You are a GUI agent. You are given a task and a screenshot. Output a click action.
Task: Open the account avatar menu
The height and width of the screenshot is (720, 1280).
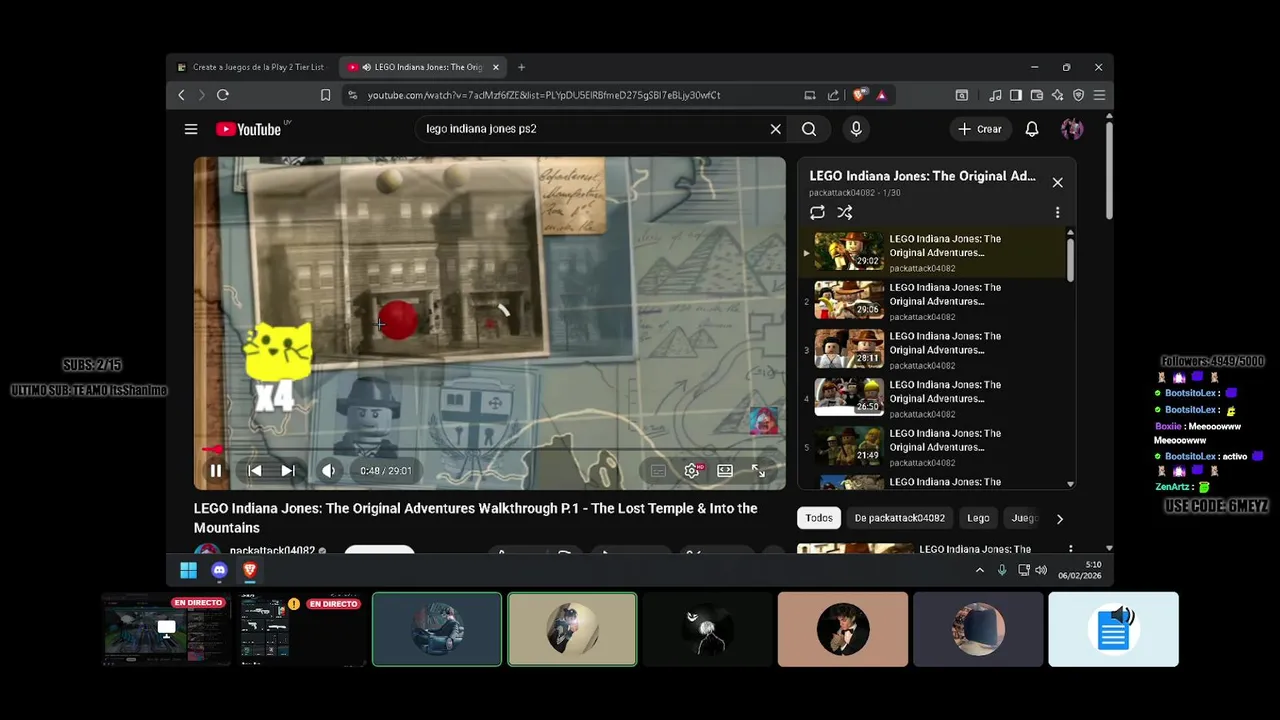point(1072,129)
